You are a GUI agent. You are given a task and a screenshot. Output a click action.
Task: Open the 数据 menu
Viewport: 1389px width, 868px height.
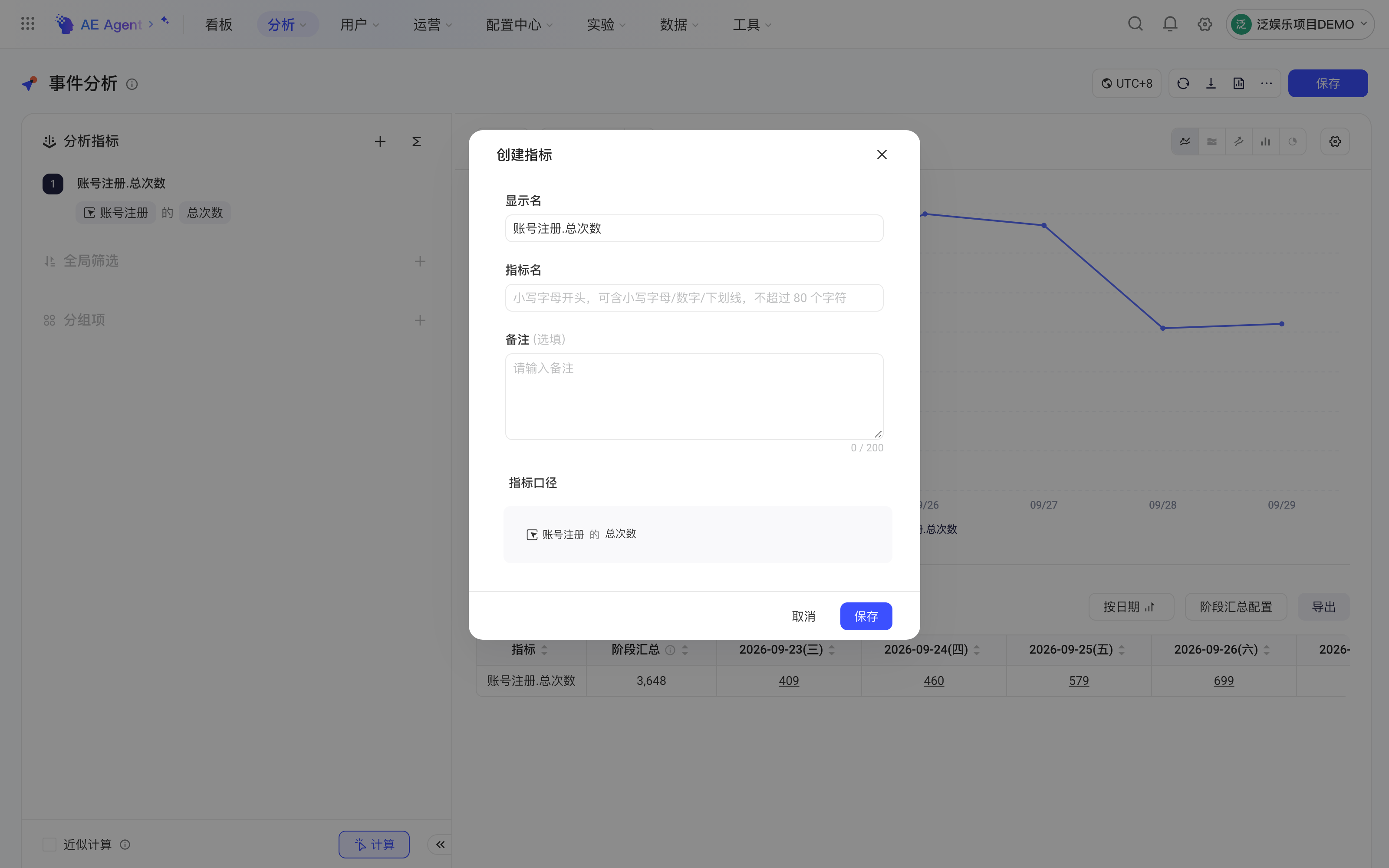pos(679,25)
